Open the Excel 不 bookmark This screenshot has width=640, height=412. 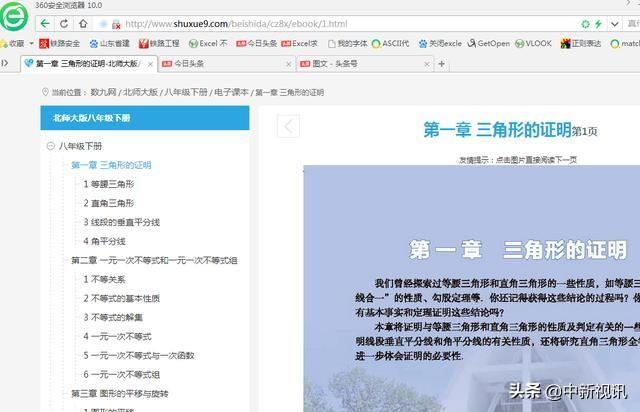[x=208, y=43]
